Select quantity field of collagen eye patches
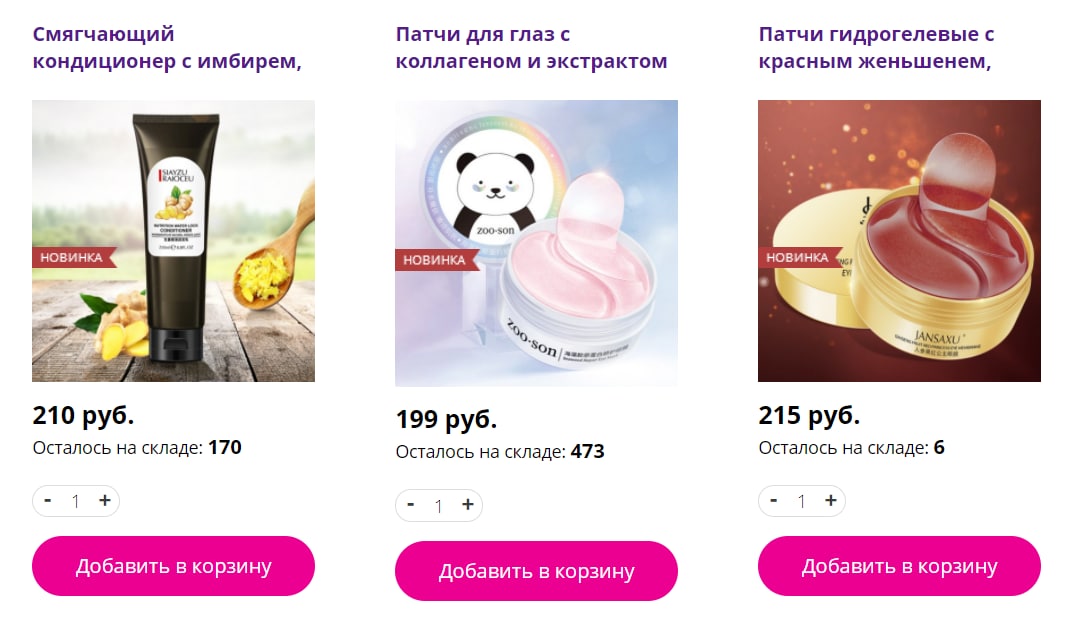Viewport: 1072px width, 619px height. [438, 505]
